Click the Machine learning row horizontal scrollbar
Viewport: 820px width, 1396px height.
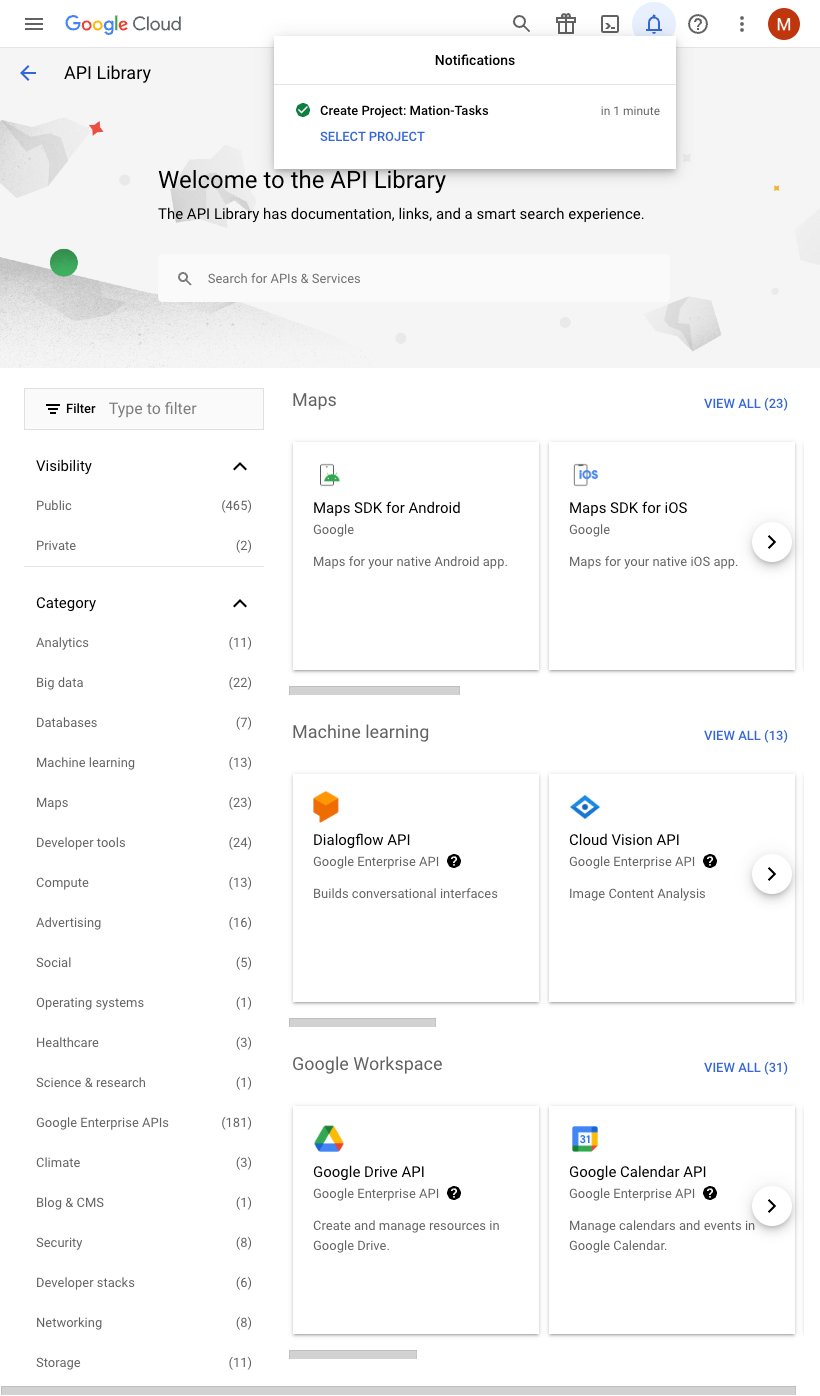pyautogui.click(x=363, y=1022)
